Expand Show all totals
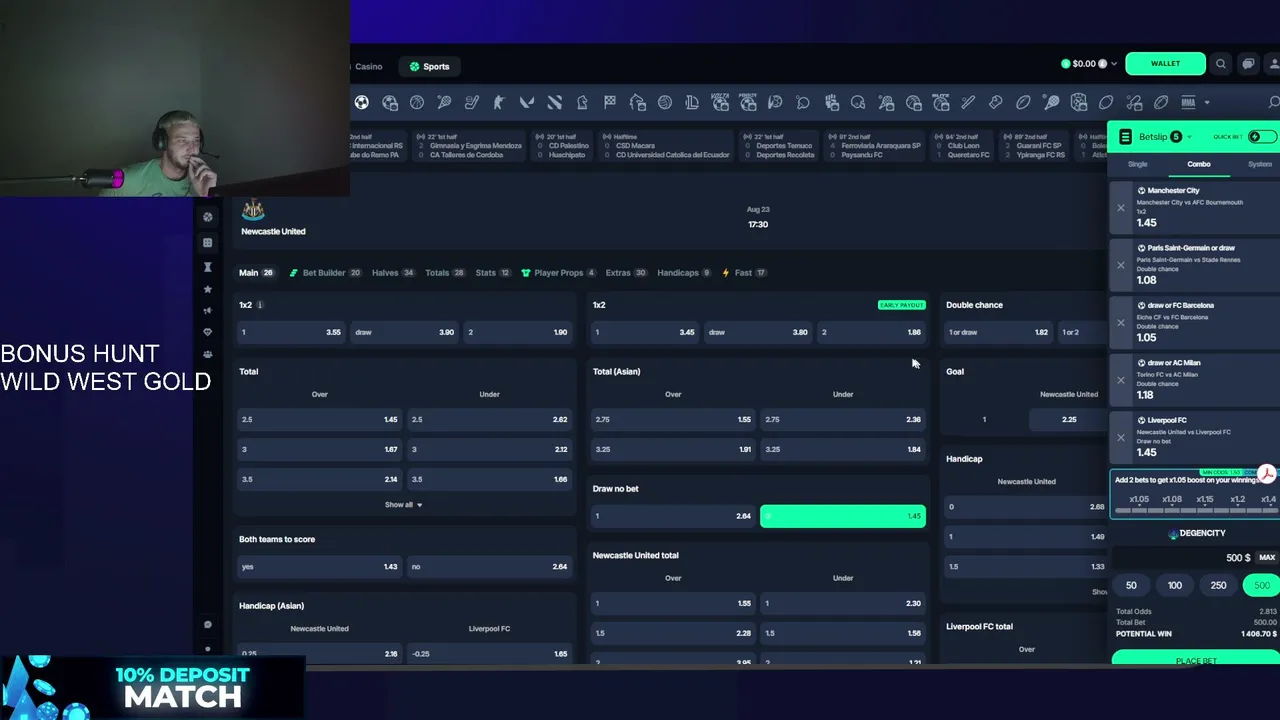Viewport: 1280px width, 720px height. [x=403, y=505]
